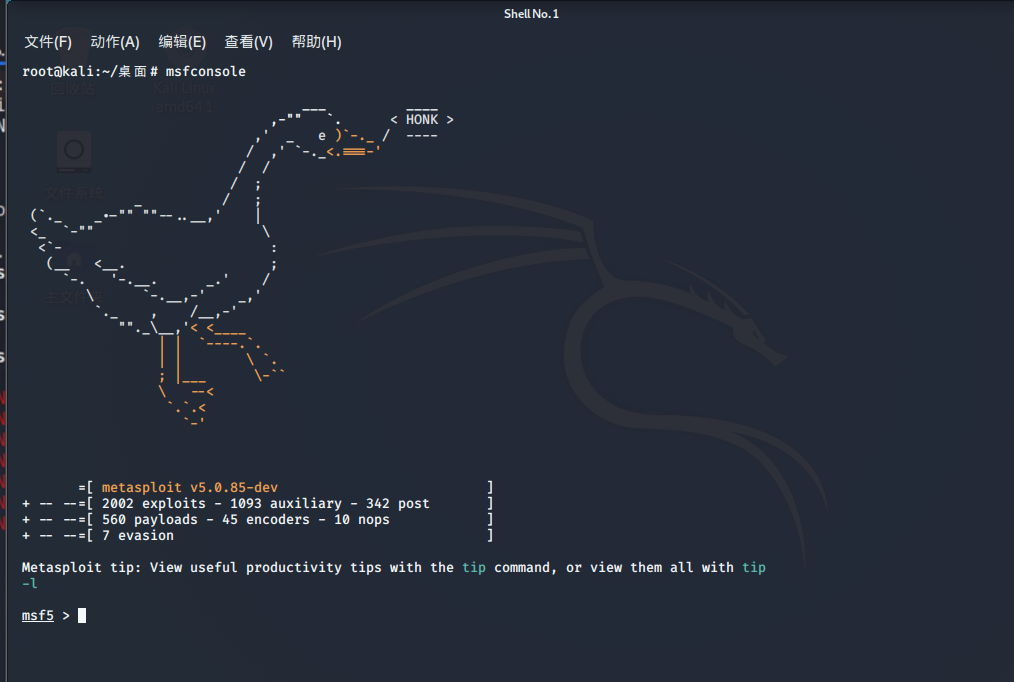Open the 动作(A) menu

115,42
